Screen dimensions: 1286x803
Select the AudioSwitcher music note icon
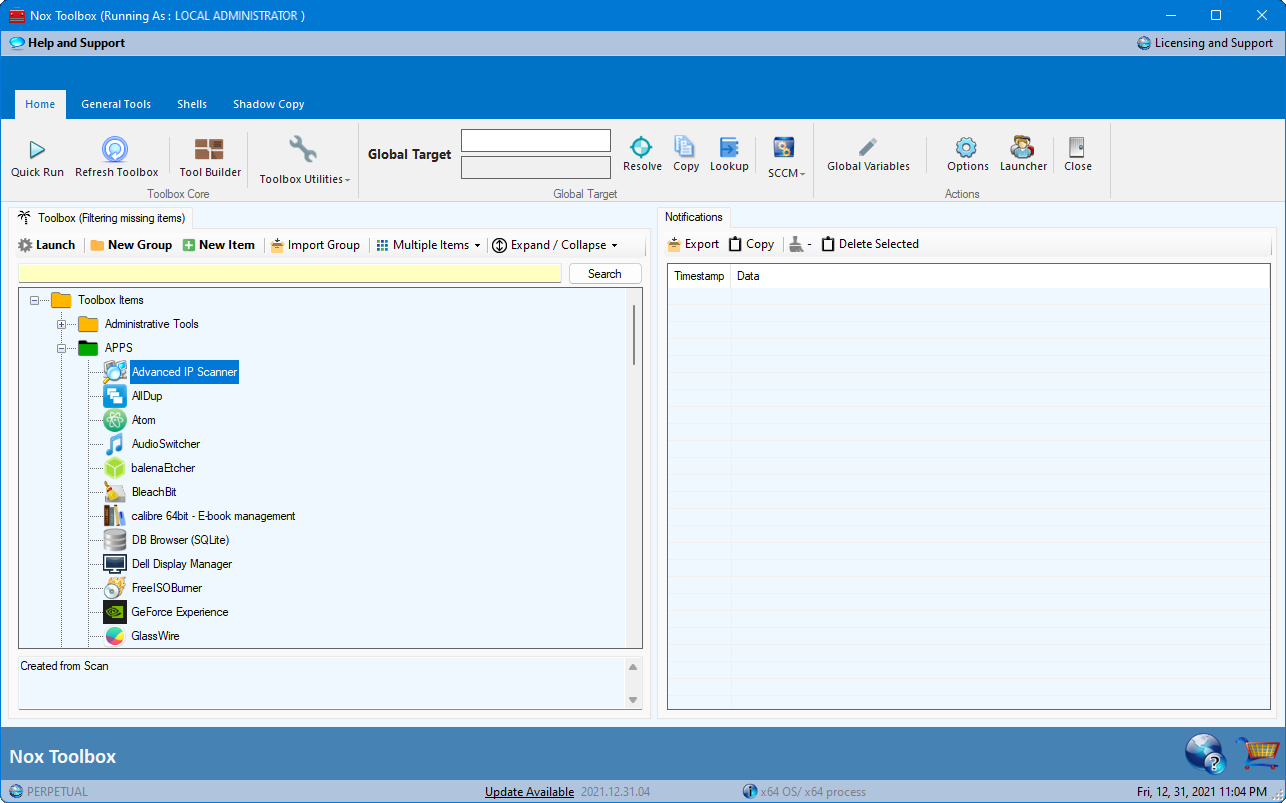pos(115,444)
